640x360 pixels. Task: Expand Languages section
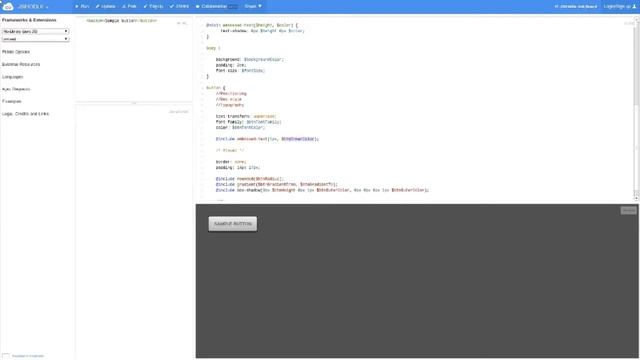[12, 77]
